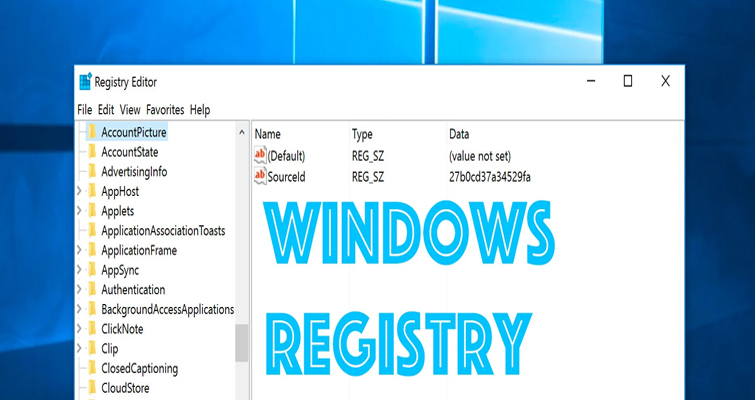Close the Registry Editor window
The height and width of the screenshot is (400, 755).
[665, 81]
